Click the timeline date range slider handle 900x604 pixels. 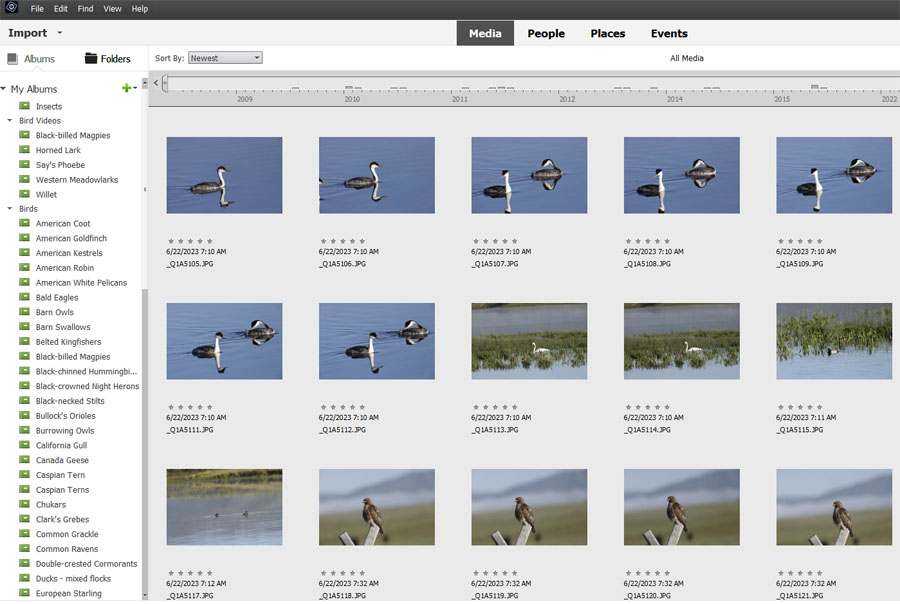(165, 85)
